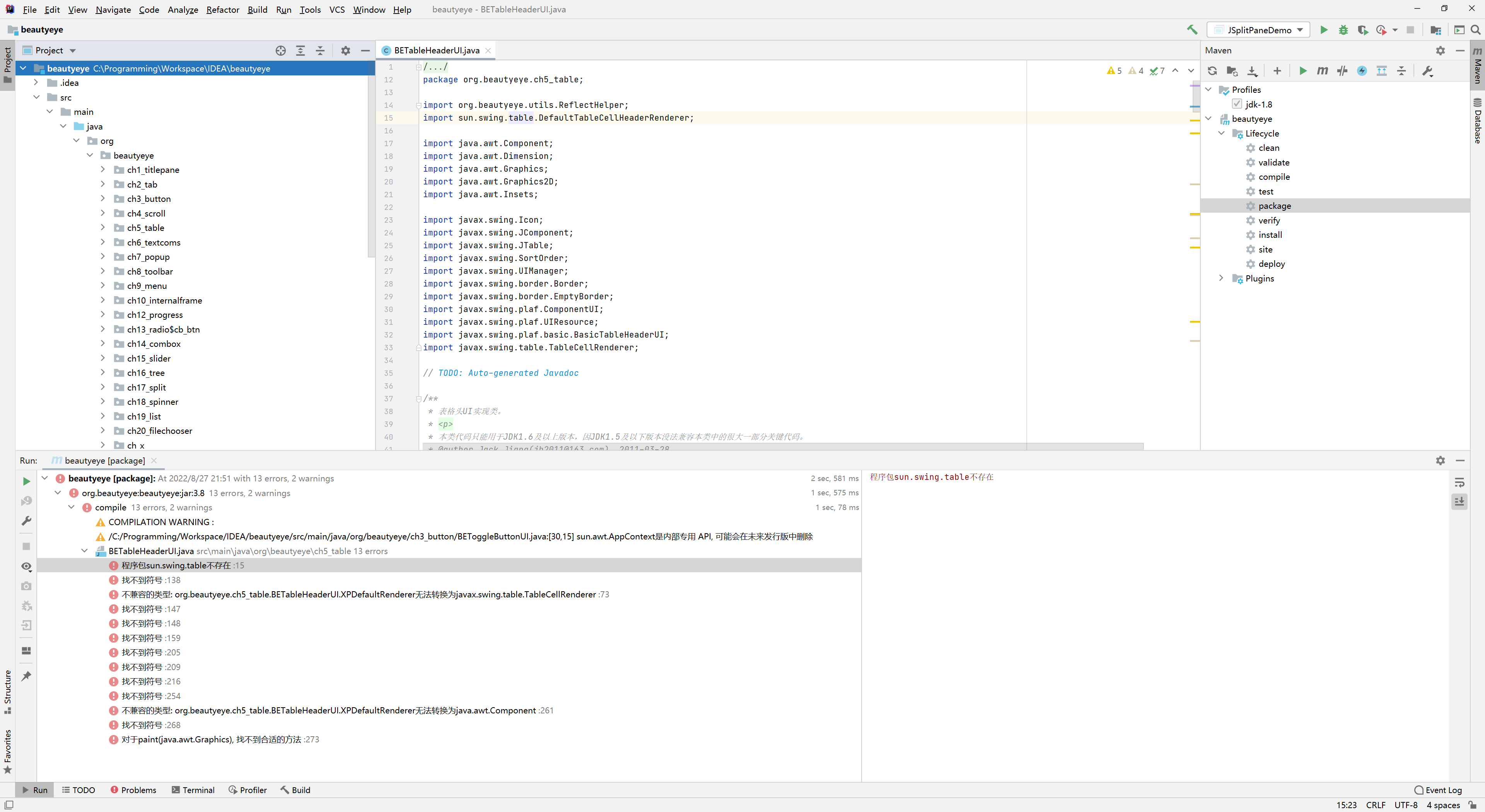The image size is (1485, 812).
Task: Download sources and documentation in Maven panel
Action: click(x=1252, y=71)
